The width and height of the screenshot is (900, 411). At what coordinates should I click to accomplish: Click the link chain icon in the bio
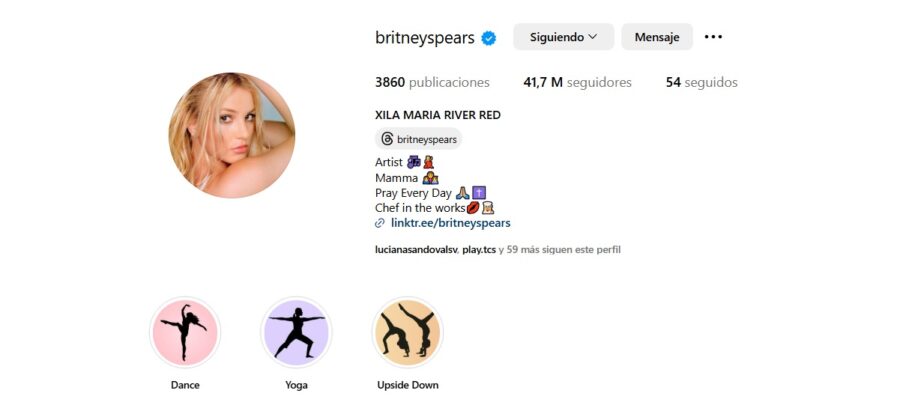[379, 223]
